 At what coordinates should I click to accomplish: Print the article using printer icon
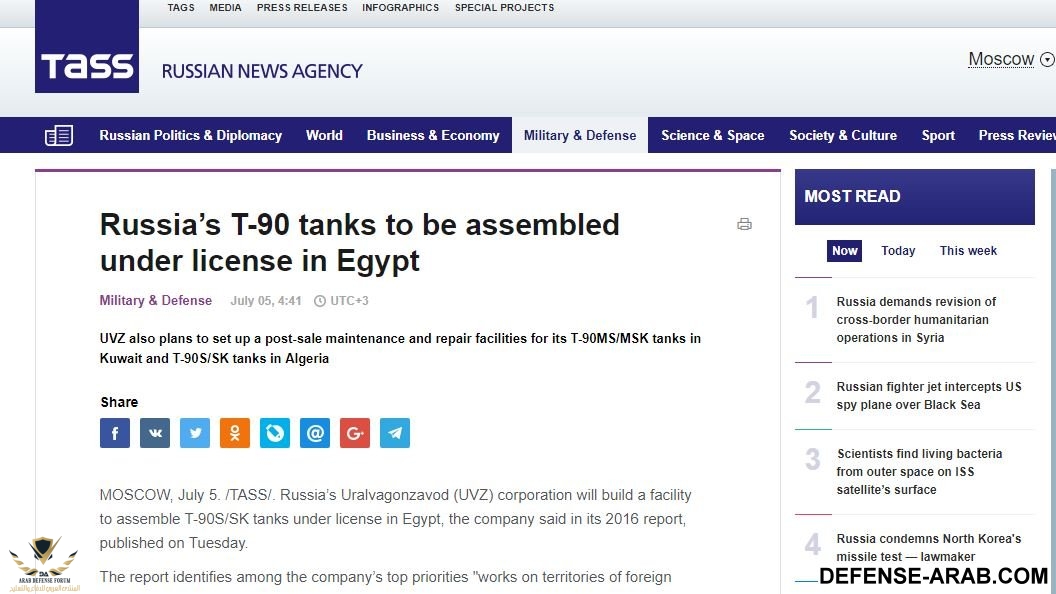coord(744,224)
